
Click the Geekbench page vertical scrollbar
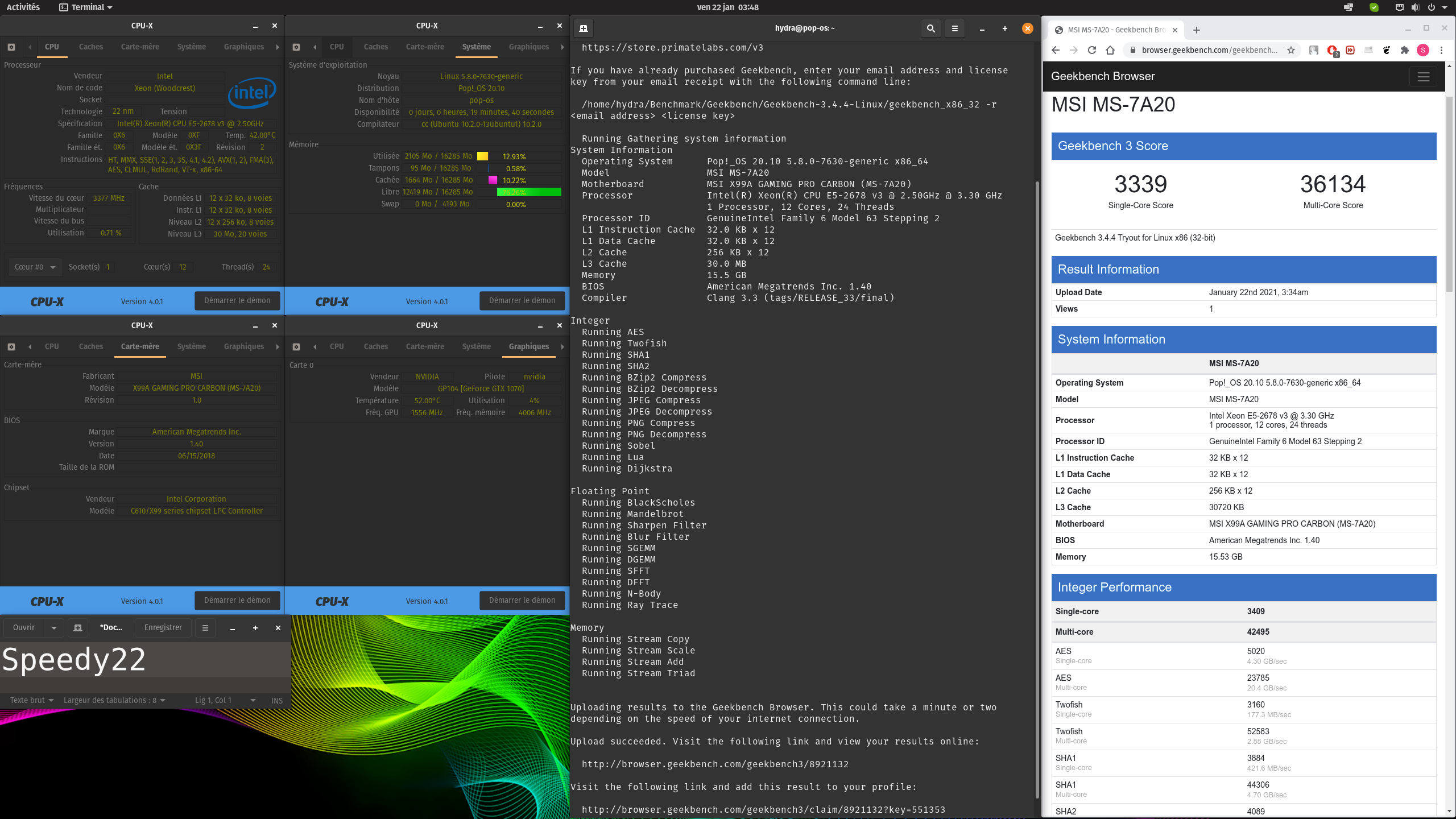click(x=1450, y=193)
